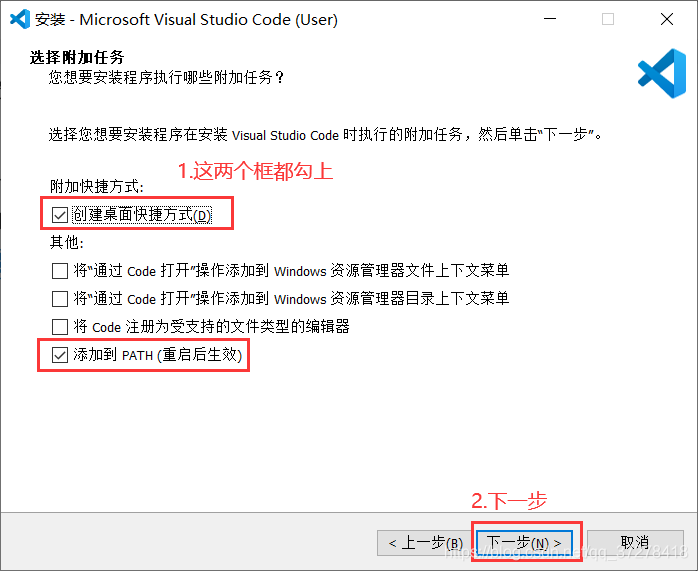The width and height of the screenshot is (698, 571).
Task: Click the 附加快捷方式: group label
Action: (97, 186)
